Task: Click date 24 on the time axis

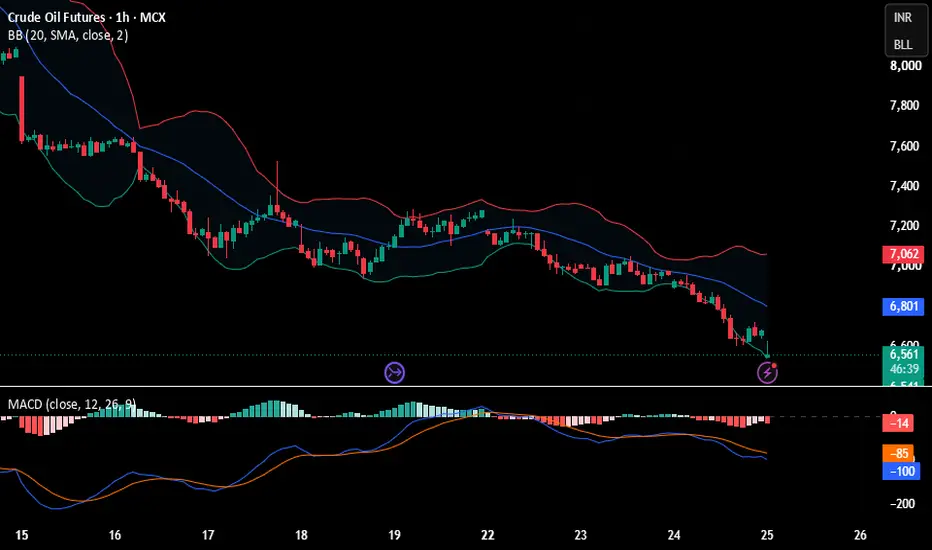Action: (674, 535)
